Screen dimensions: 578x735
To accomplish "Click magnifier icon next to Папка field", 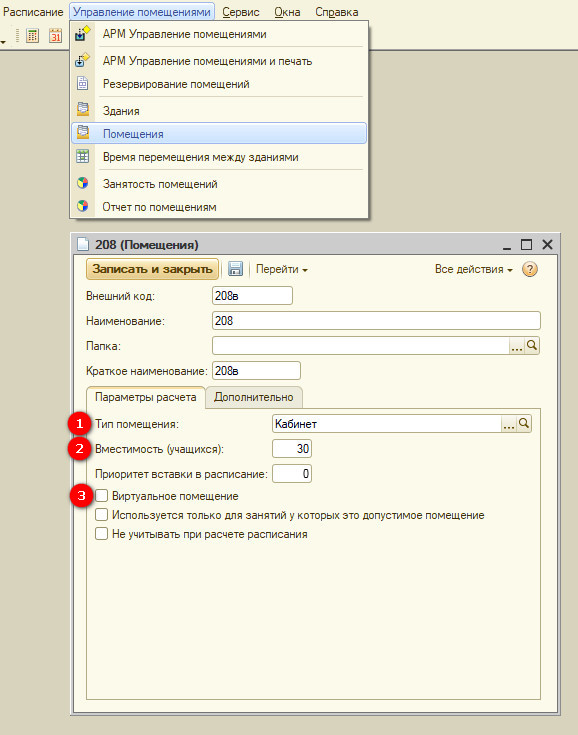I will click(532, 346).
